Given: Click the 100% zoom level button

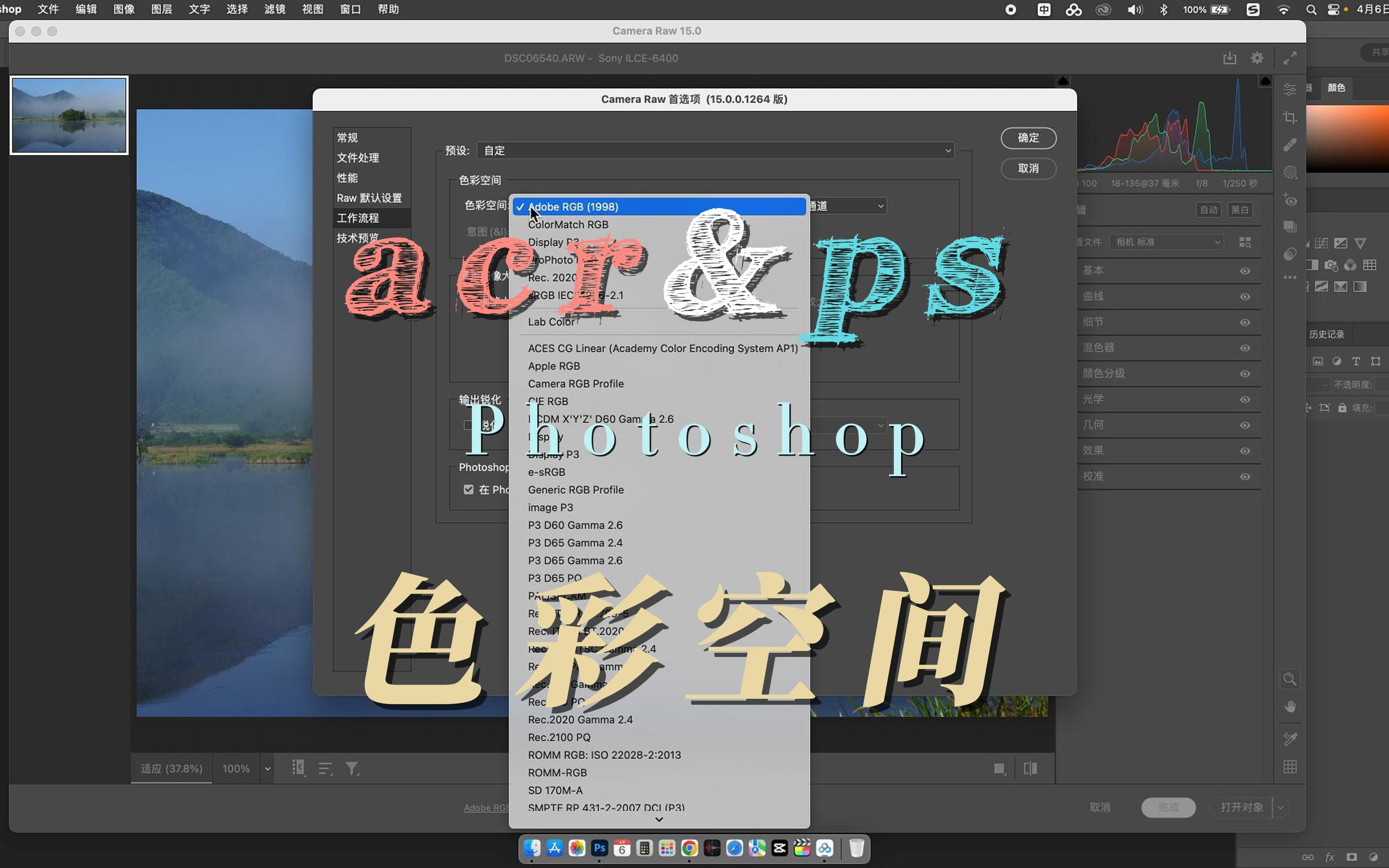Looking at the screenshot, I should (236, 769).
